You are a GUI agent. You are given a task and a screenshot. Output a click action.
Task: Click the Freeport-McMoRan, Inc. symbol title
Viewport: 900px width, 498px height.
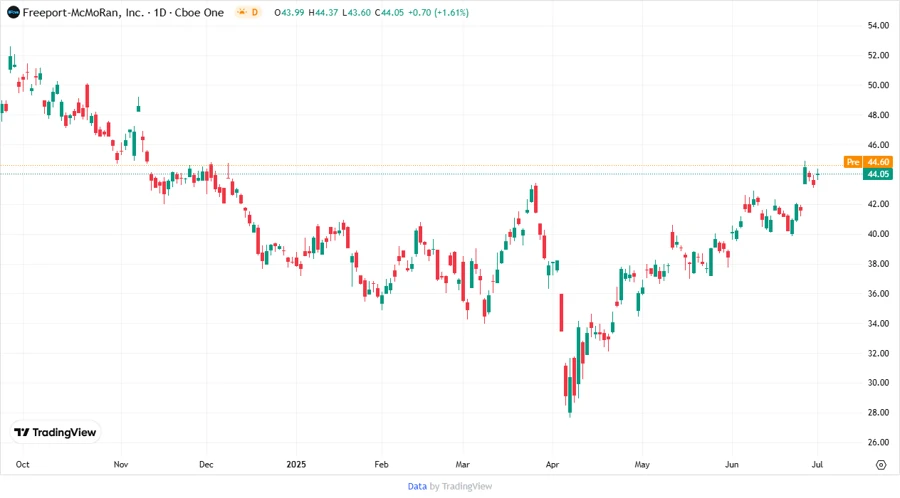[83, 12]
